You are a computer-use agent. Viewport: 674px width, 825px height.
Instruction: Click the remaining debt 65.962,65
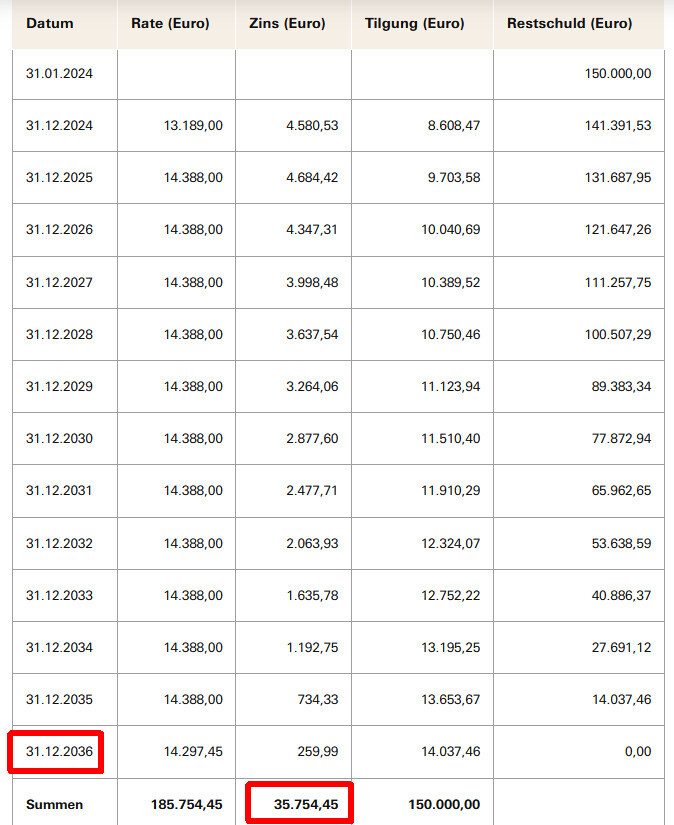coord(619,491)
